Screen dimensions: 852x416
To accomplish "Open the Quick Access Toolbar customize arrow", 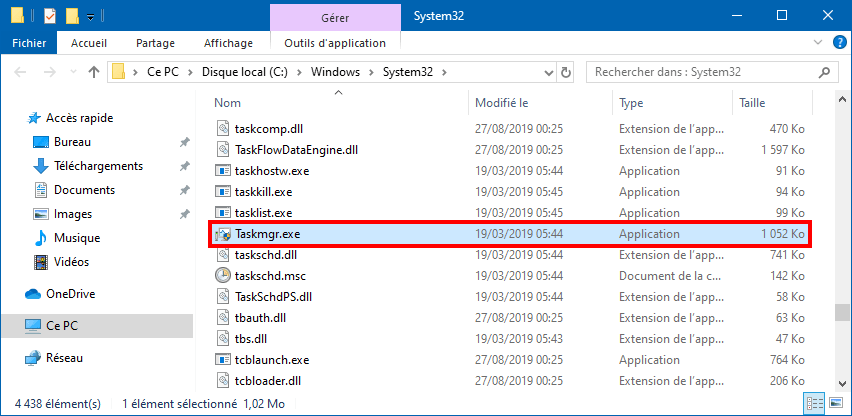I will 91,17.
